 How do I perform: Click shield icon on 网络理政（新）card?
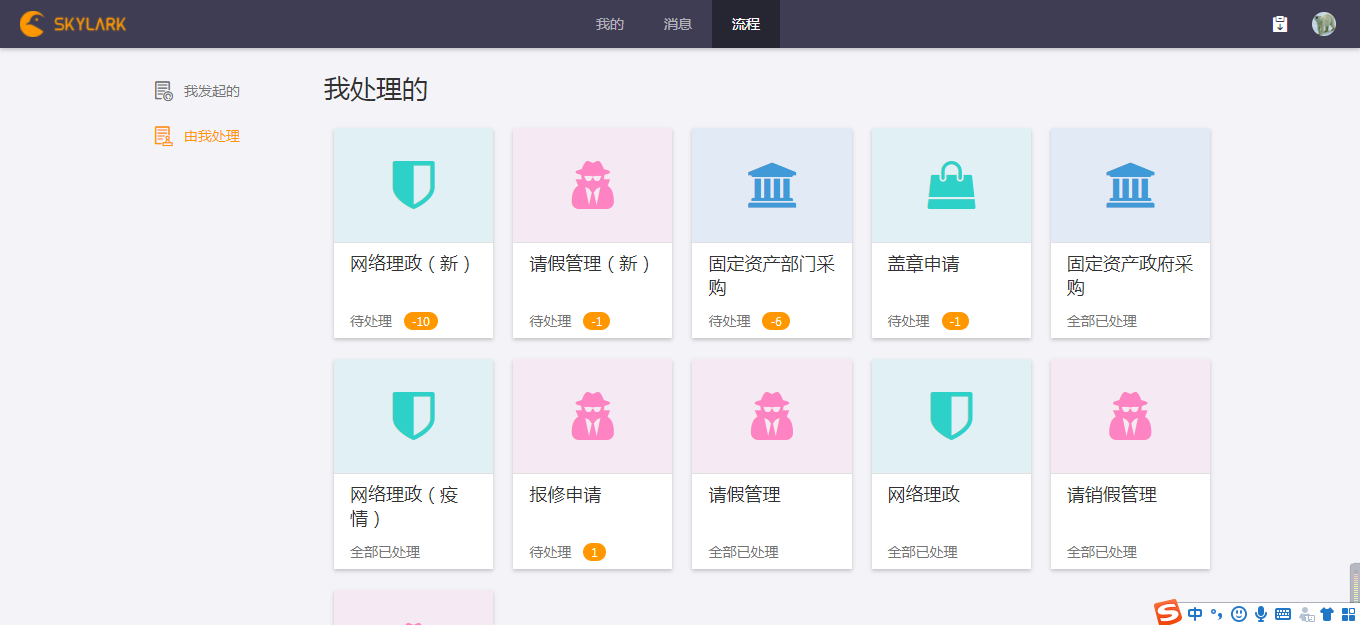coord(413,185)
